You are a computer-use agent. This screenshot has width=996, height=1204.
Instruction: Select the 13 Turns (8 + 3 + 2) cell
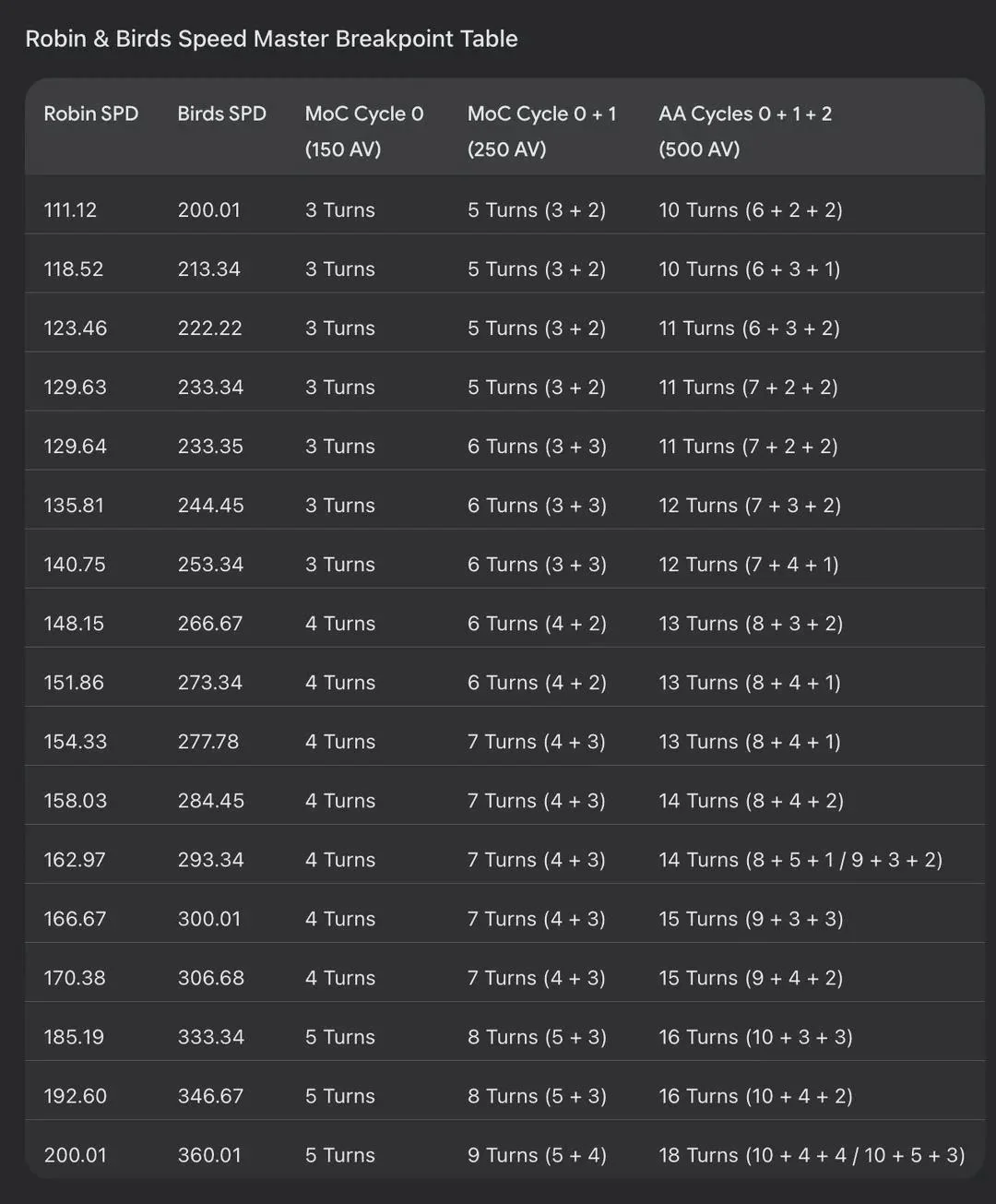click(x=751, y=624)
